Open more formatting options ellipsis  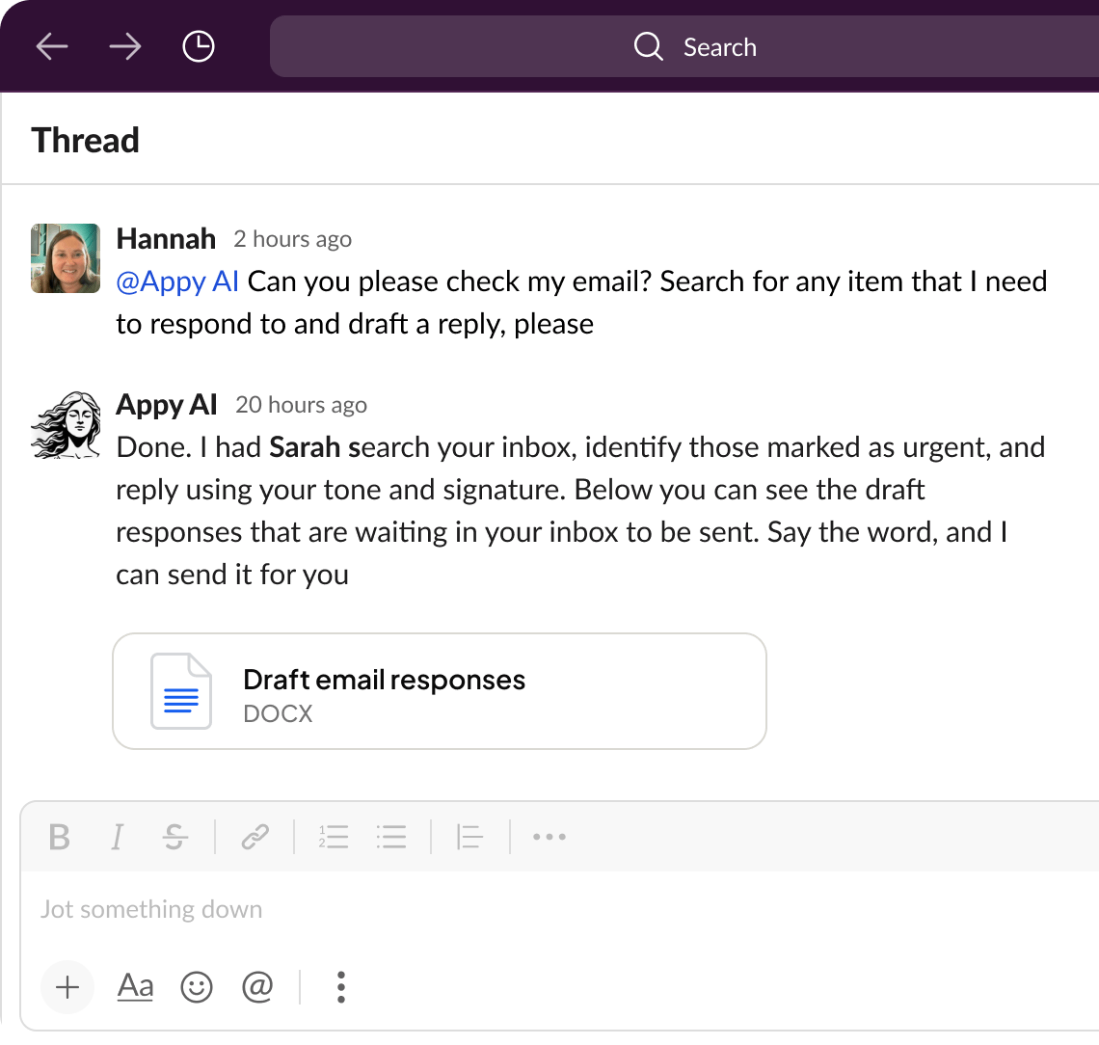point(550,837)
